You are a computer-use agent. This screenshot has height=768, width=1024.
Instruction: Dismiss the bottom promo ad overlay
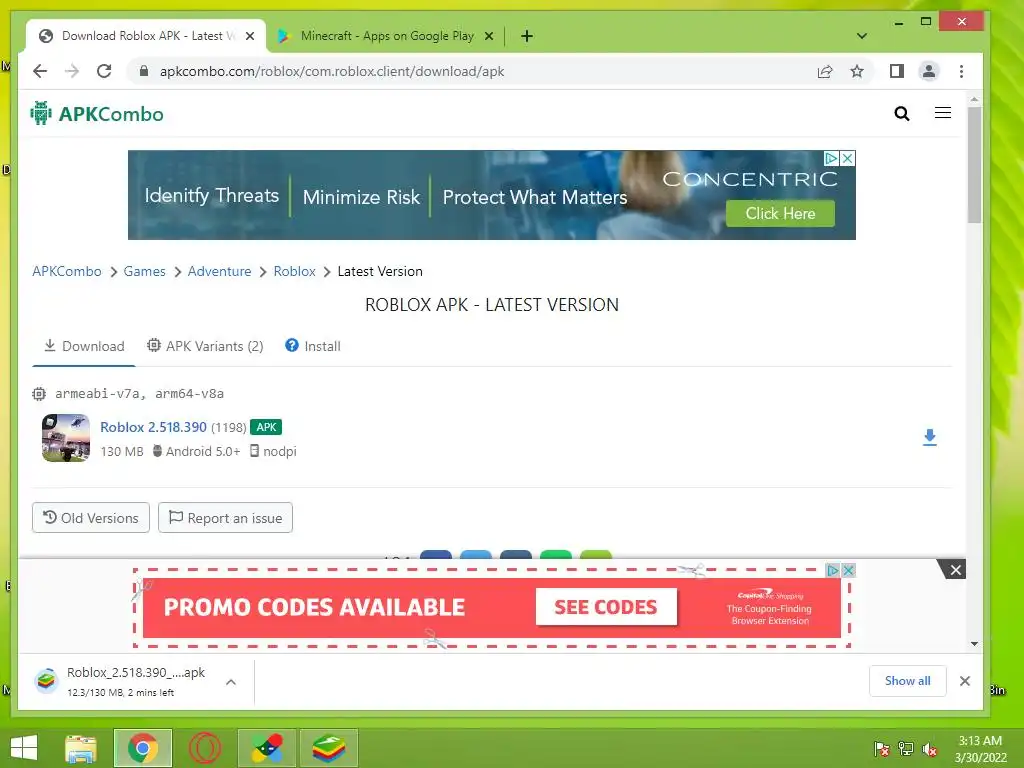[x=955, y=570]
